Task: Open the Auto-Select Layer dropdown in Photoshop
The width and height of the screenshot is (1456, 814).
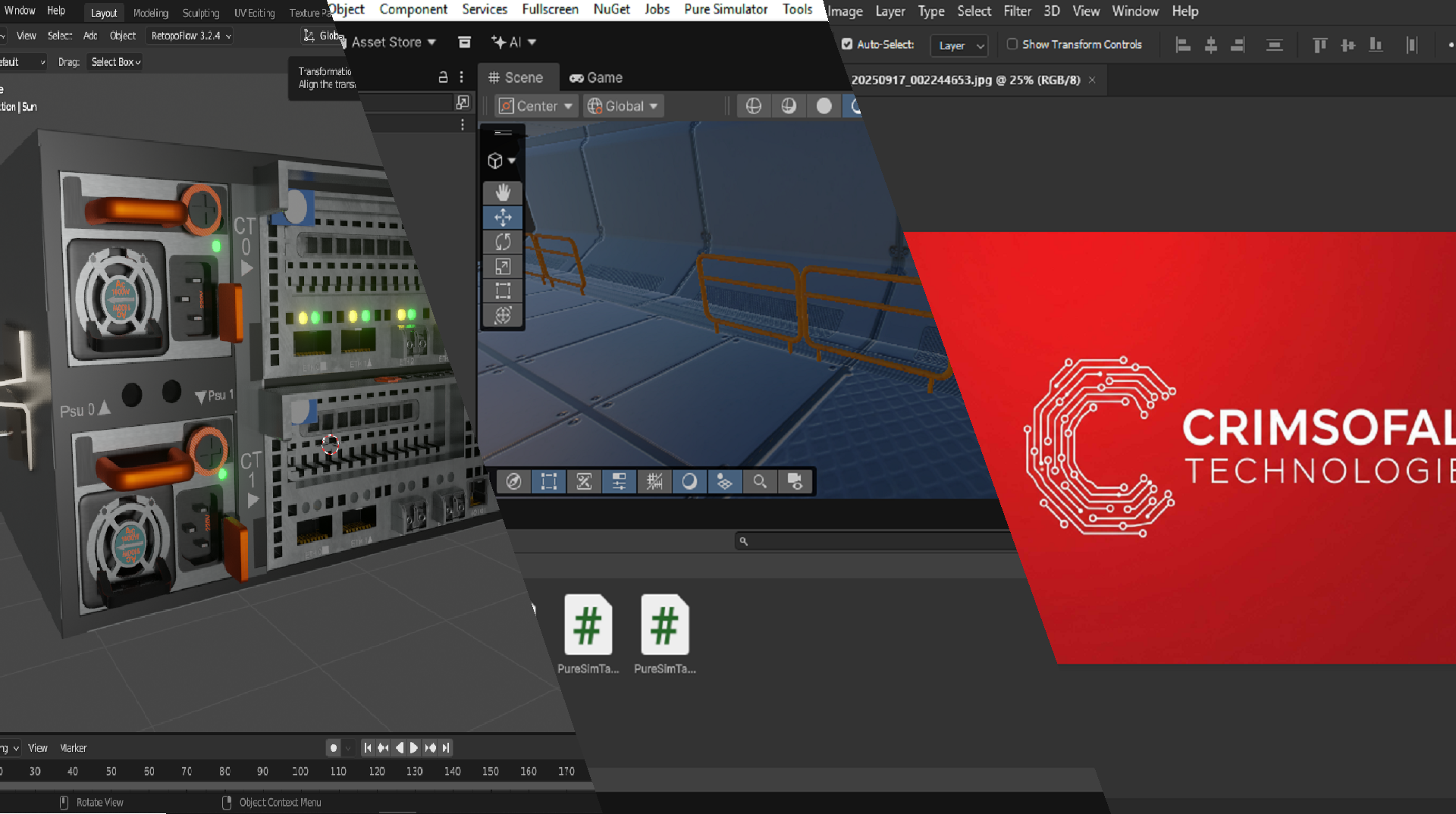Action: pyautogui.click(x=959, y=45)
